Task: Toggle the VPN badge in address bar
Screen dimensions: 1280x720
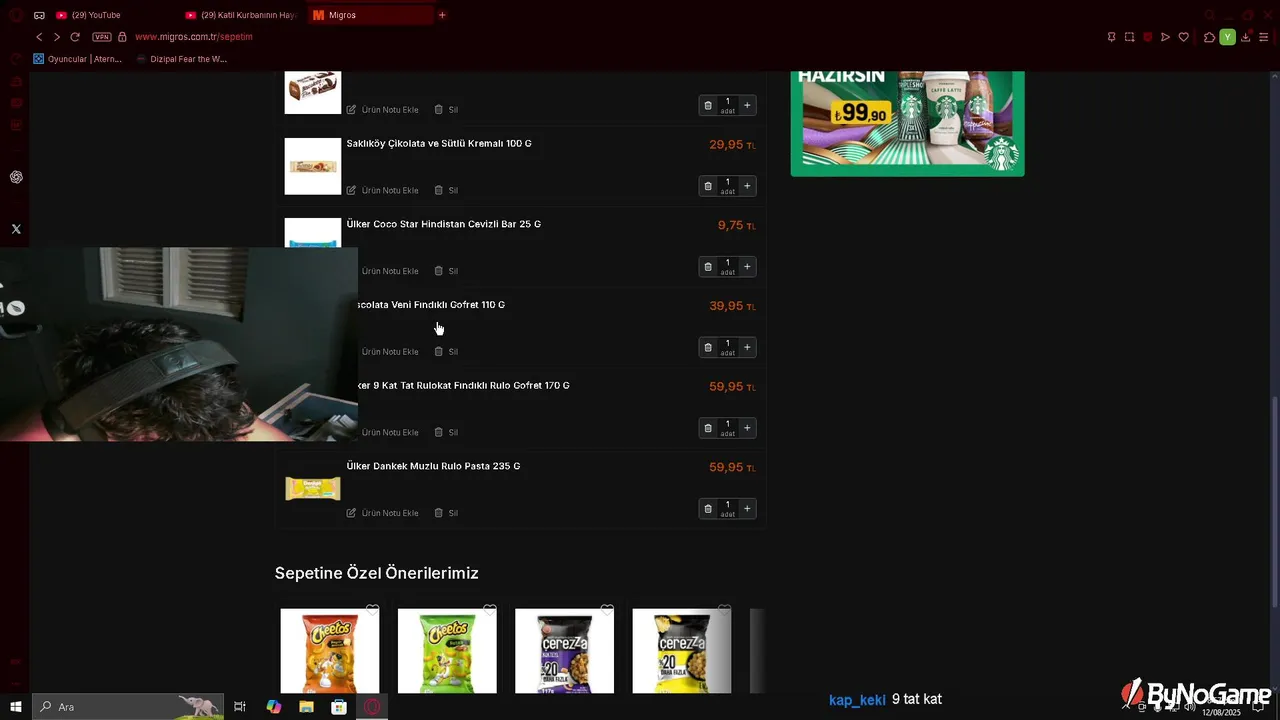Action: point(102,37)
